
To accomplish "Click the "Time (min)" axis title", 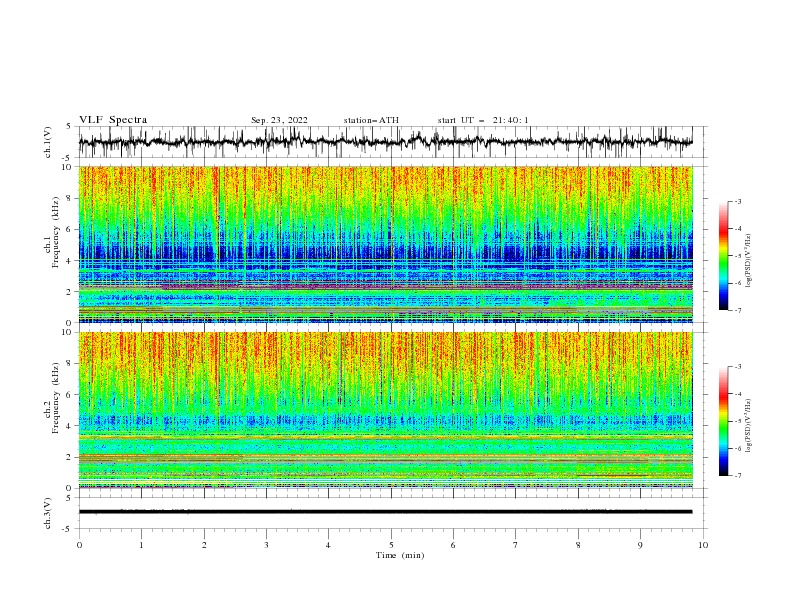I will 400,555.
